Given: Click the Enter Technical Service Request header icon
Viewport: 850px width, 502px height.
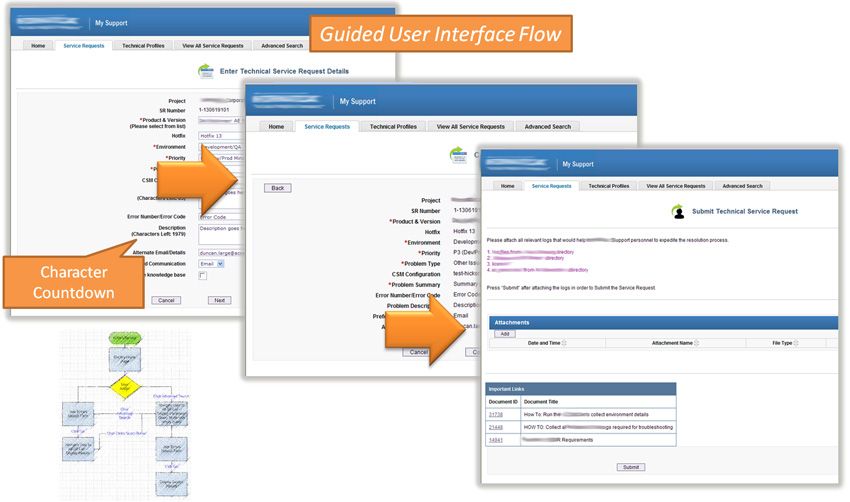Looking at the screenshot, I should pos(206,71).
